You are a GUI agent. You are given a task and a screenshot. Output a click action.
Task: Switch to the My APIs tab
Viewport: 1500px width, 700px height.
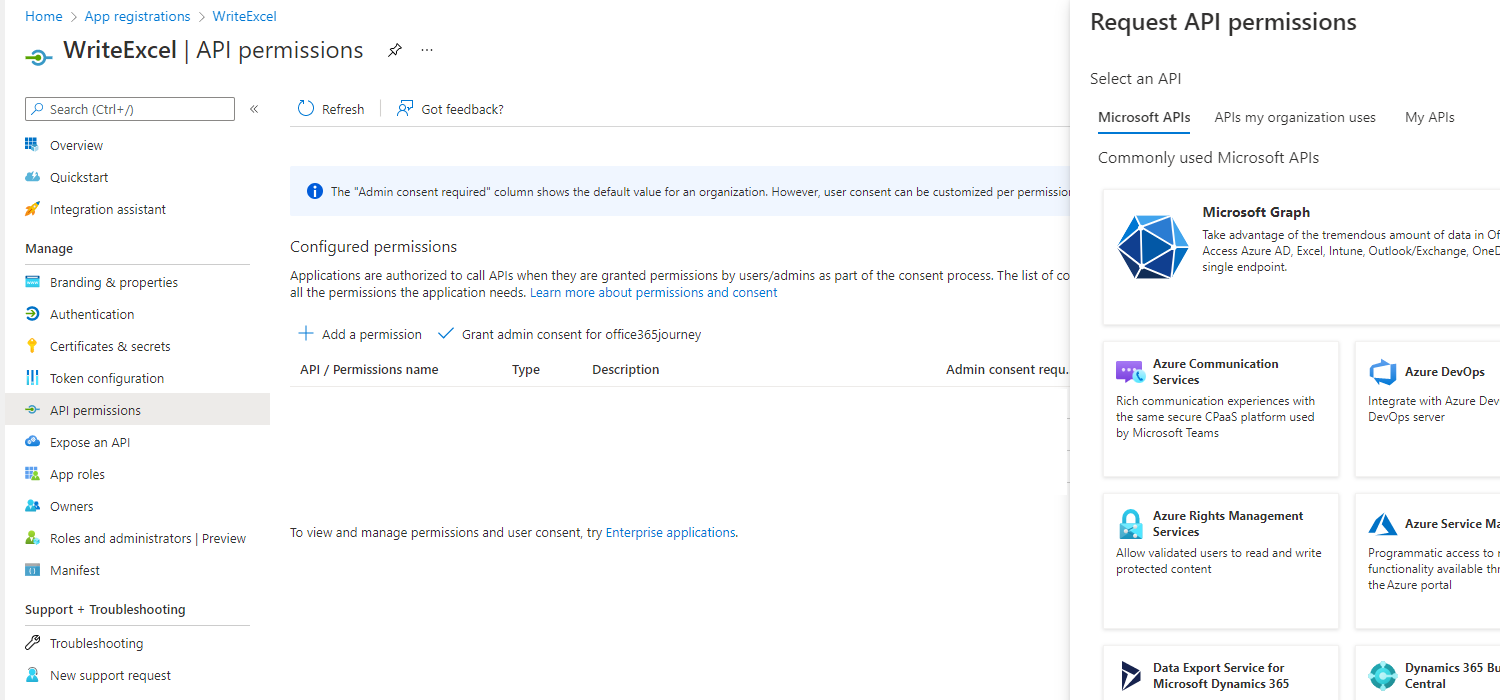(x=1430, y=117)
